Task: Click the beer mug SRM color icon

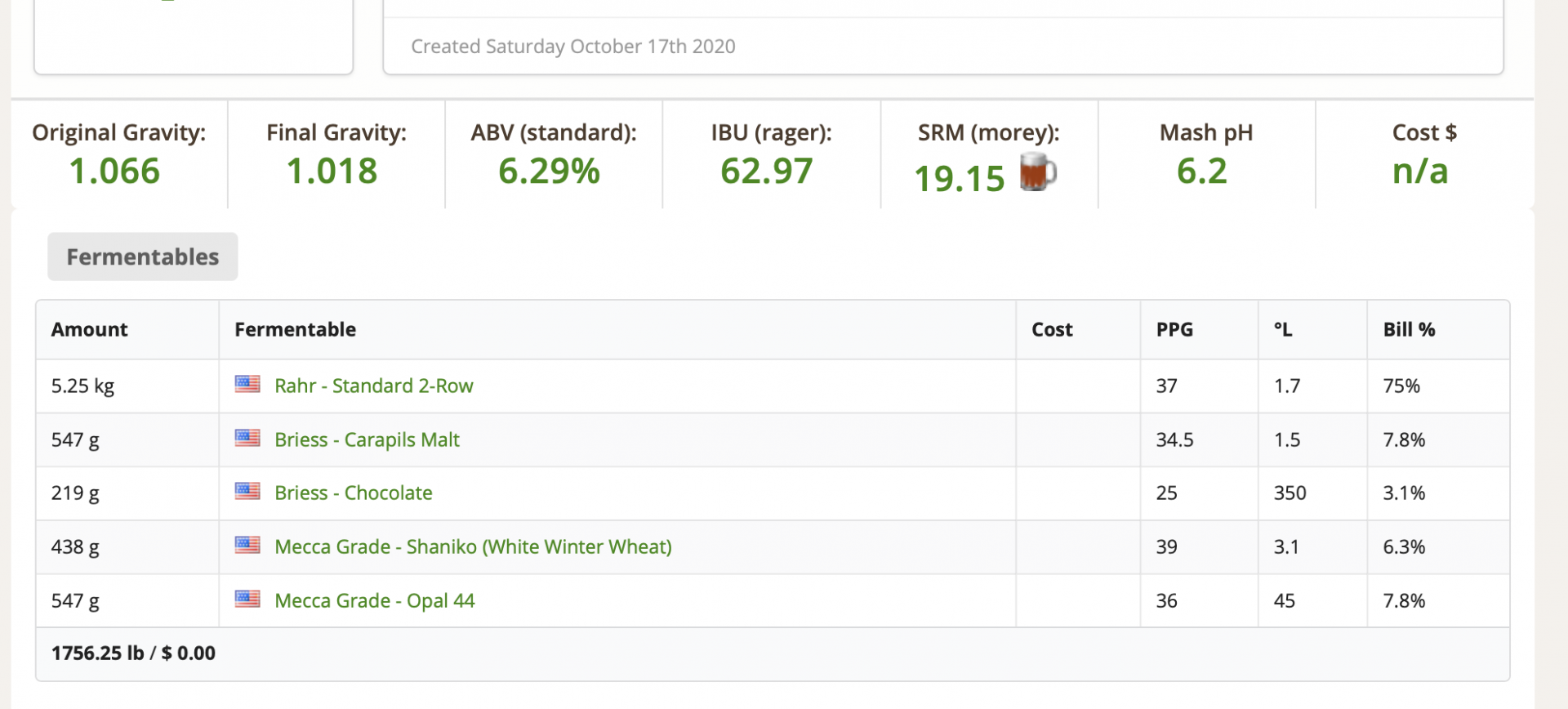Action: [1038, 172]
